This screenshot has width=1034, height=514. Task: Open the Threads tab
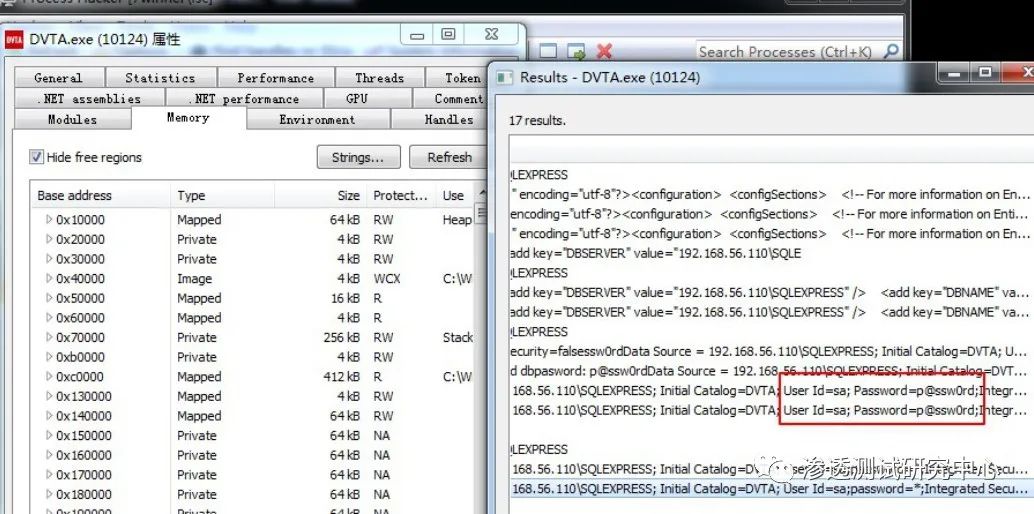379,78
